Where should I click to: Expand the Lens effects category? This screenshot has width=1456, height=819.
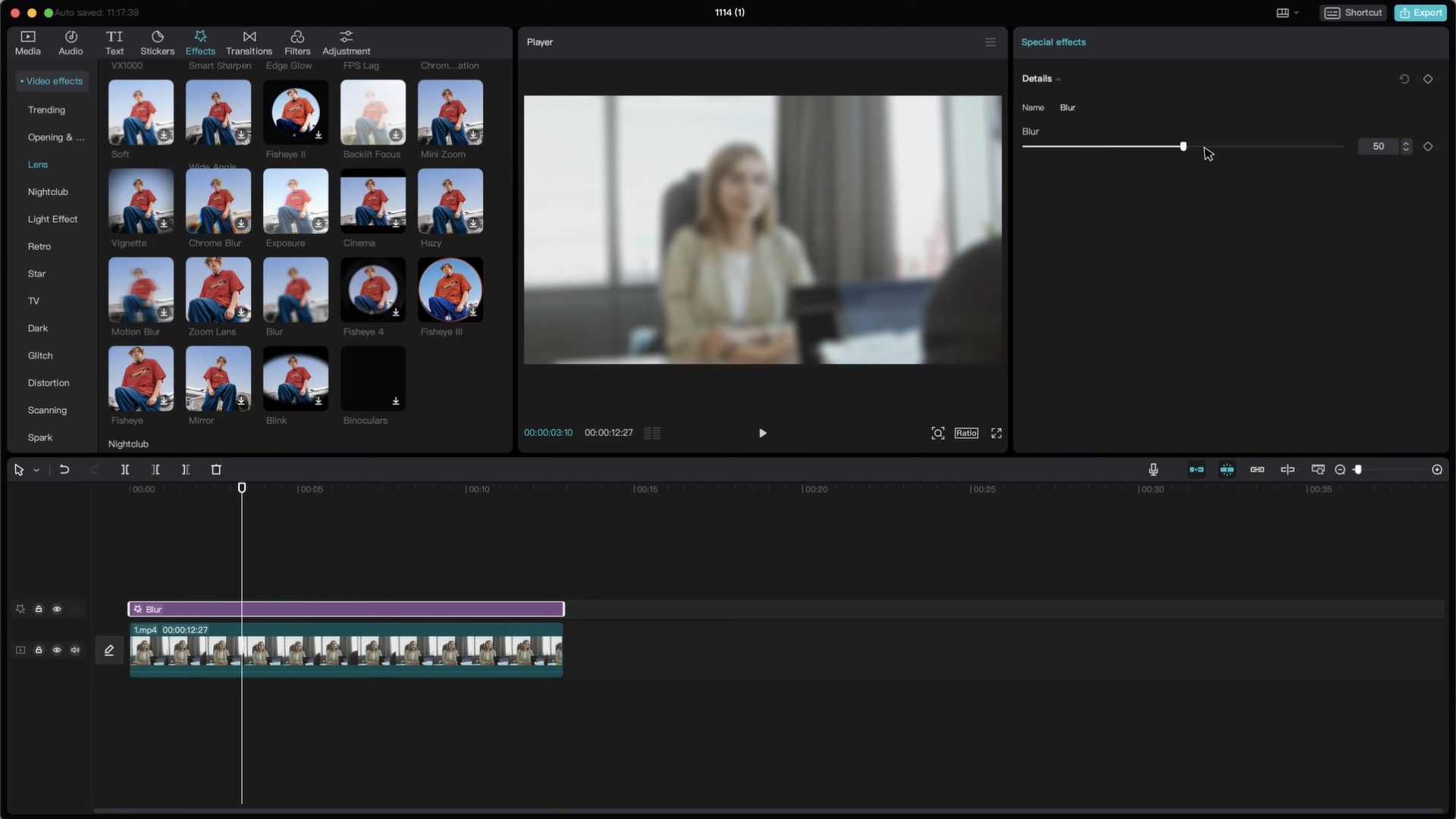pos(38,164)
